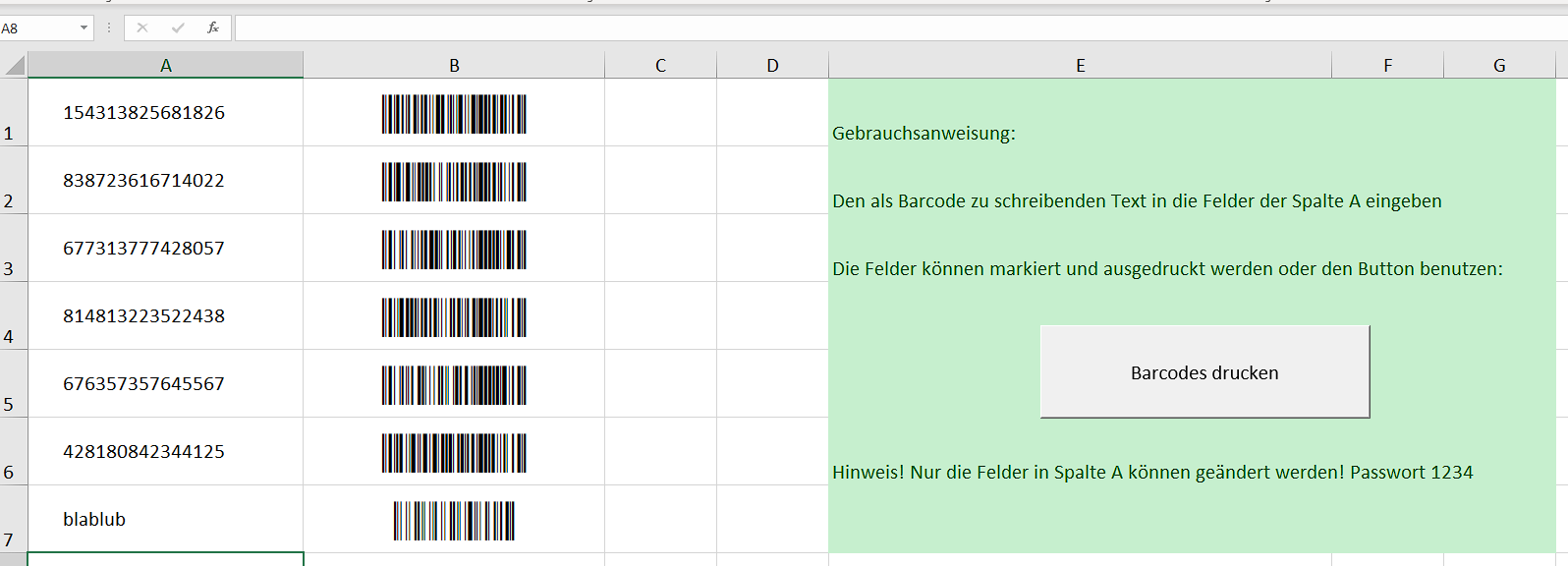Click the Barcodes drucken button

[x=1204, y=372]
